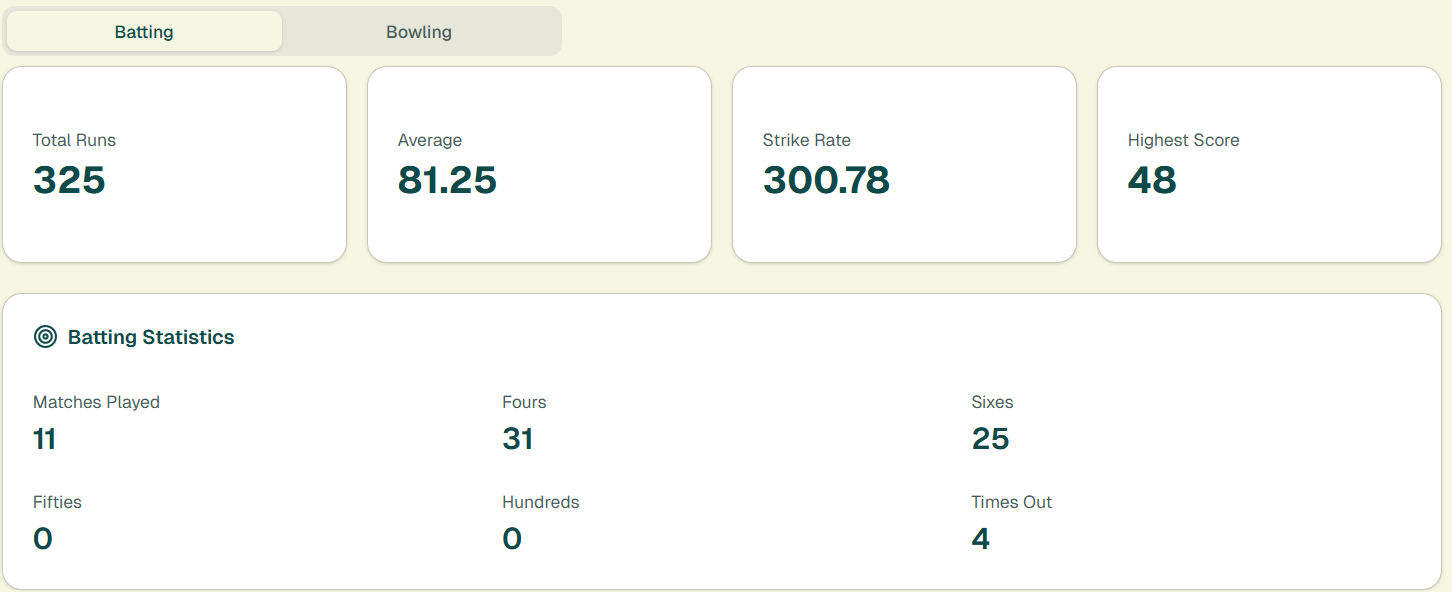Click the Highest Score value 48

[x=1152, y=181]
